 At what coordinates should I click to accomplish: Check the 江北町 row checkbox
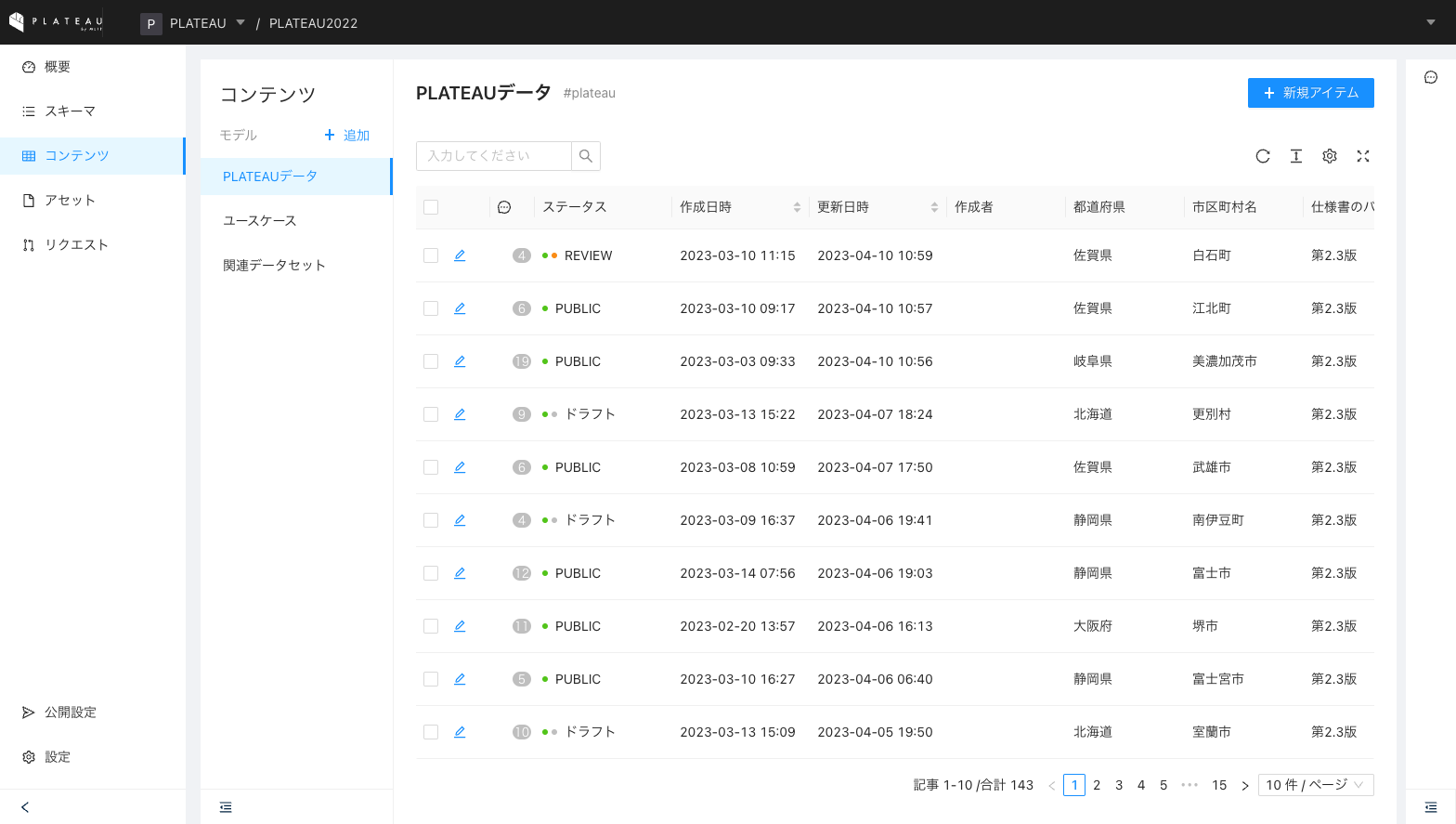pyautogui.click(x=431, y=308)
